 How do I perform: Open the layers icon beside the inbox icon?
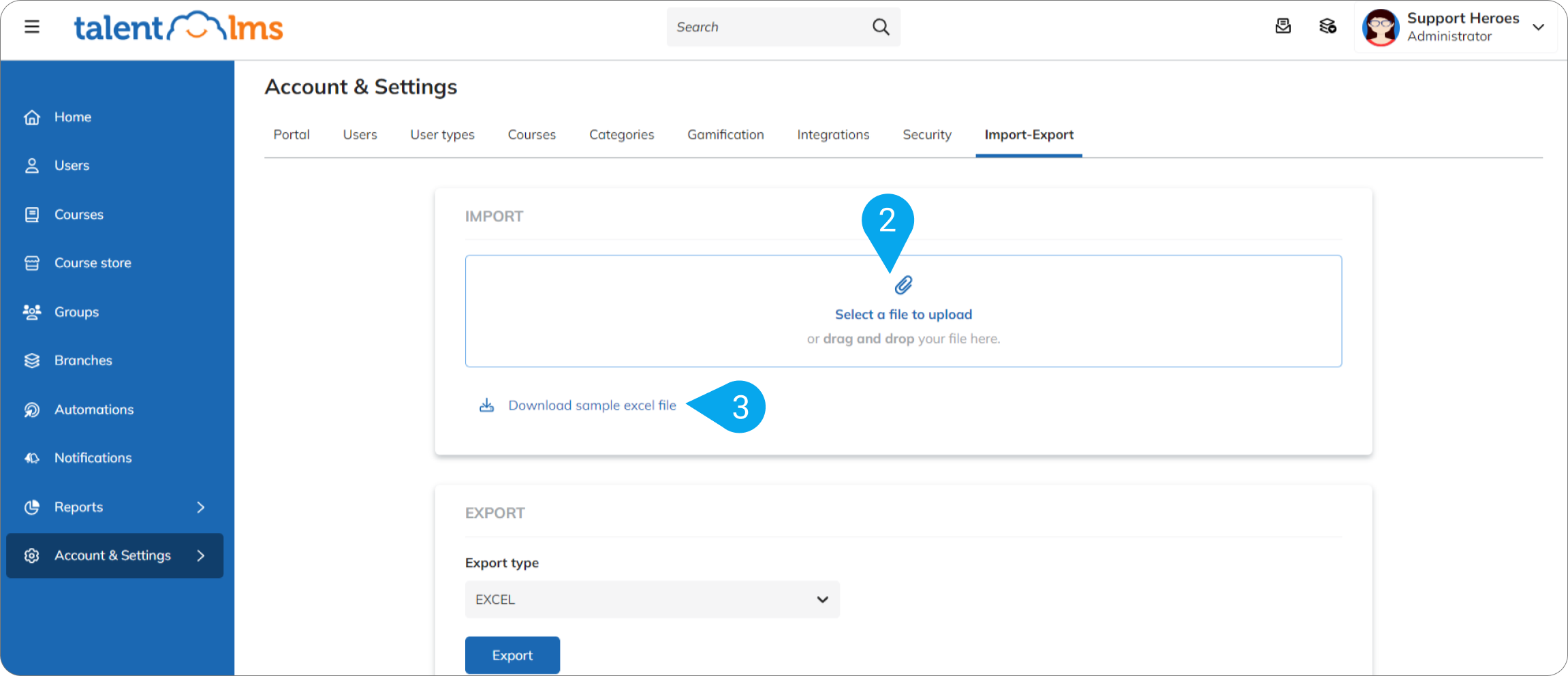(1328, 27)
